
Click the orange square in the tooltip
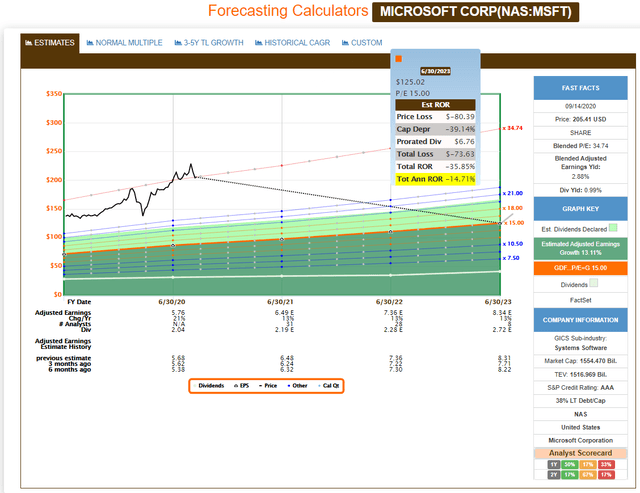[x=400, y=60]
